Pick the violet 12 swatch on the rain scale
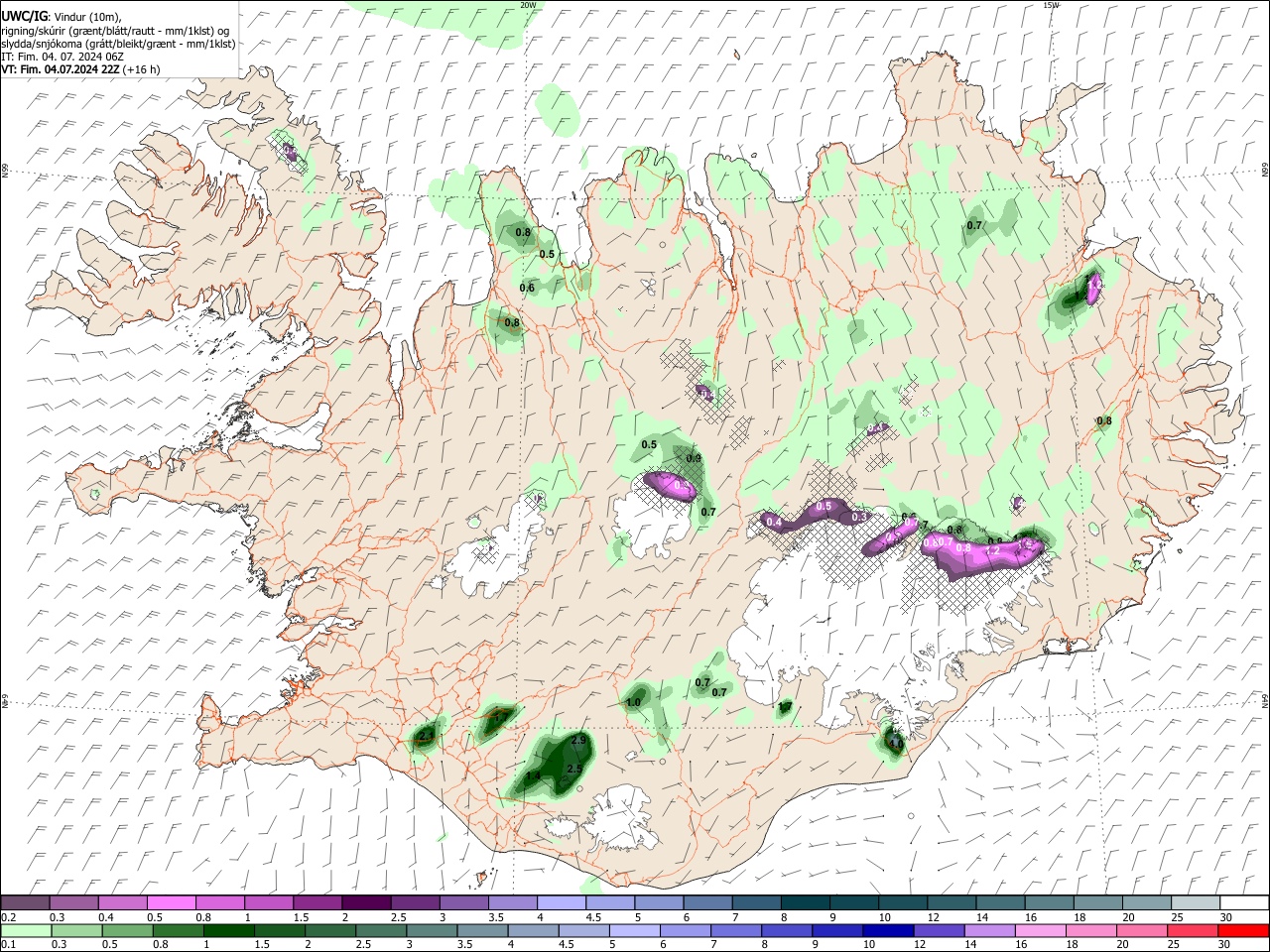Screen dimensions: 1270x952 (x=942, y=931)
